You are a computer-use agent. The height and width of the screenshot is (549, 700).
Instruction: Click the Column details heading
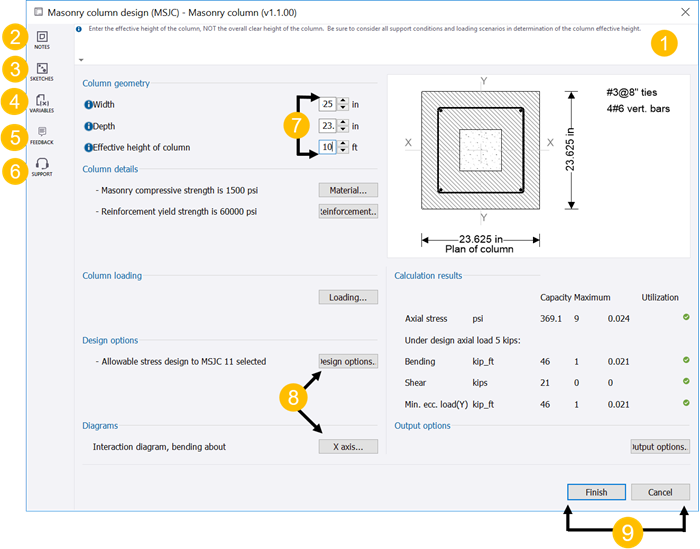point(110,169)
